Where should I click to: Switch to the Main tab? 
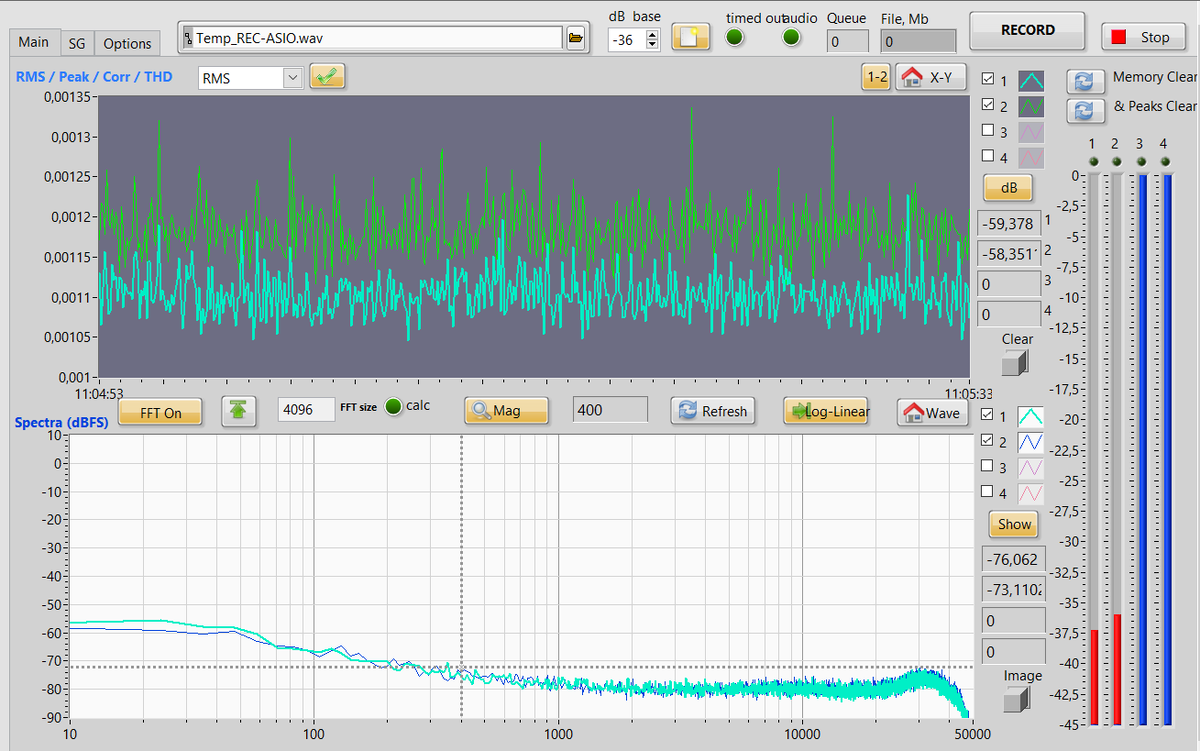coord(33,42)
